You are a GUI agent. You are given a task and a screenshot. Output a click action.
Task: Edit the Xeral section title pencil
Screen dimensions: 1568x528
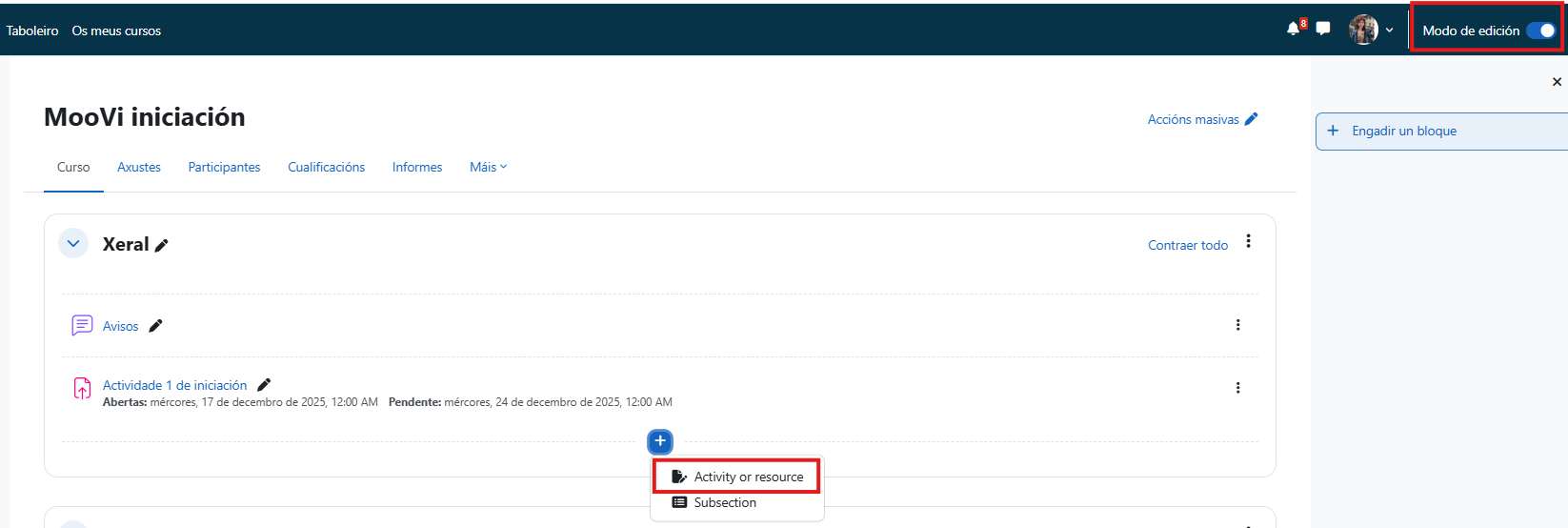[162, 246]
